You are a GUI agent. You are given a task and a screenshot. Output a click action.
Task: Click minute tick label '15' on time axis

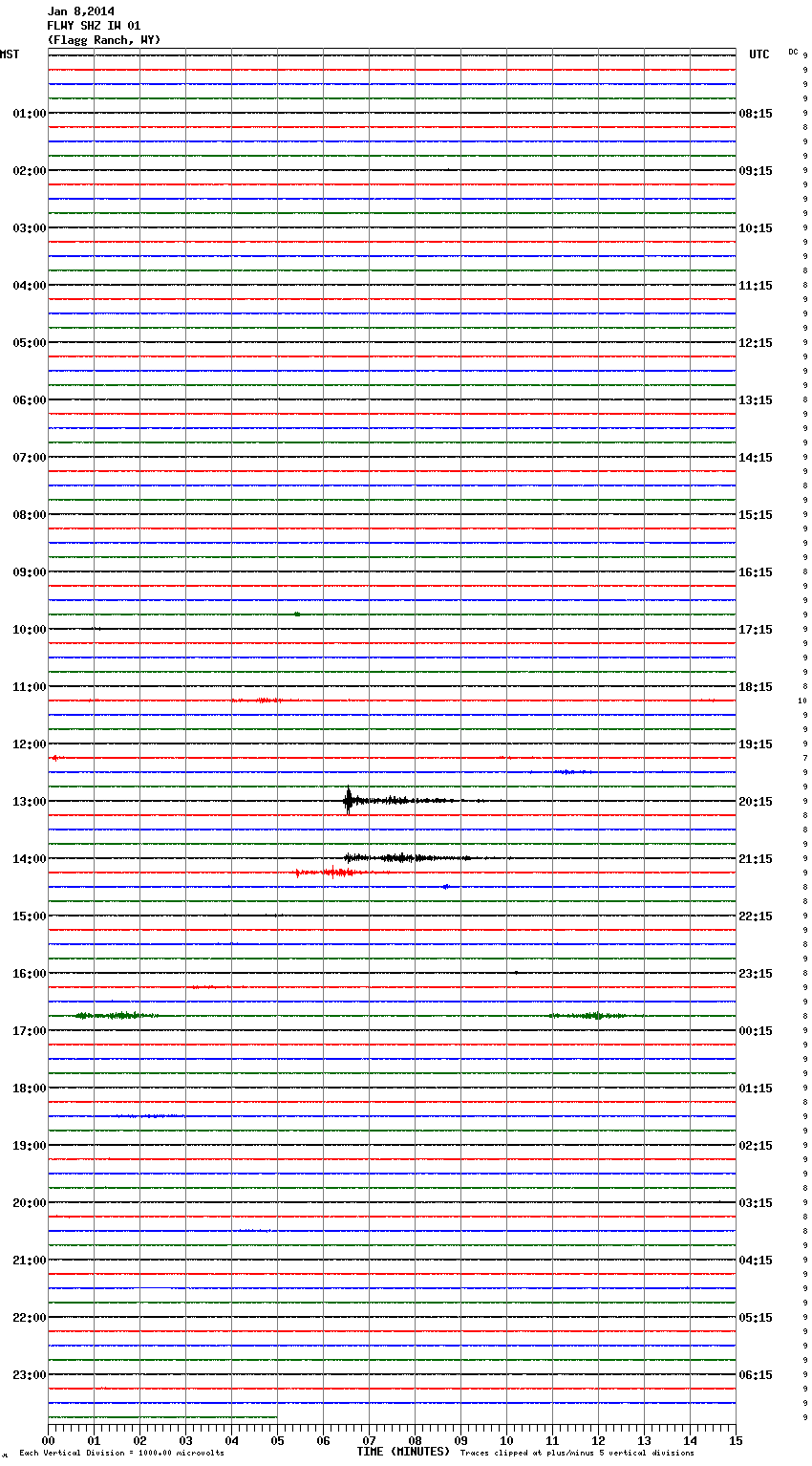(x=736, y=1440)
